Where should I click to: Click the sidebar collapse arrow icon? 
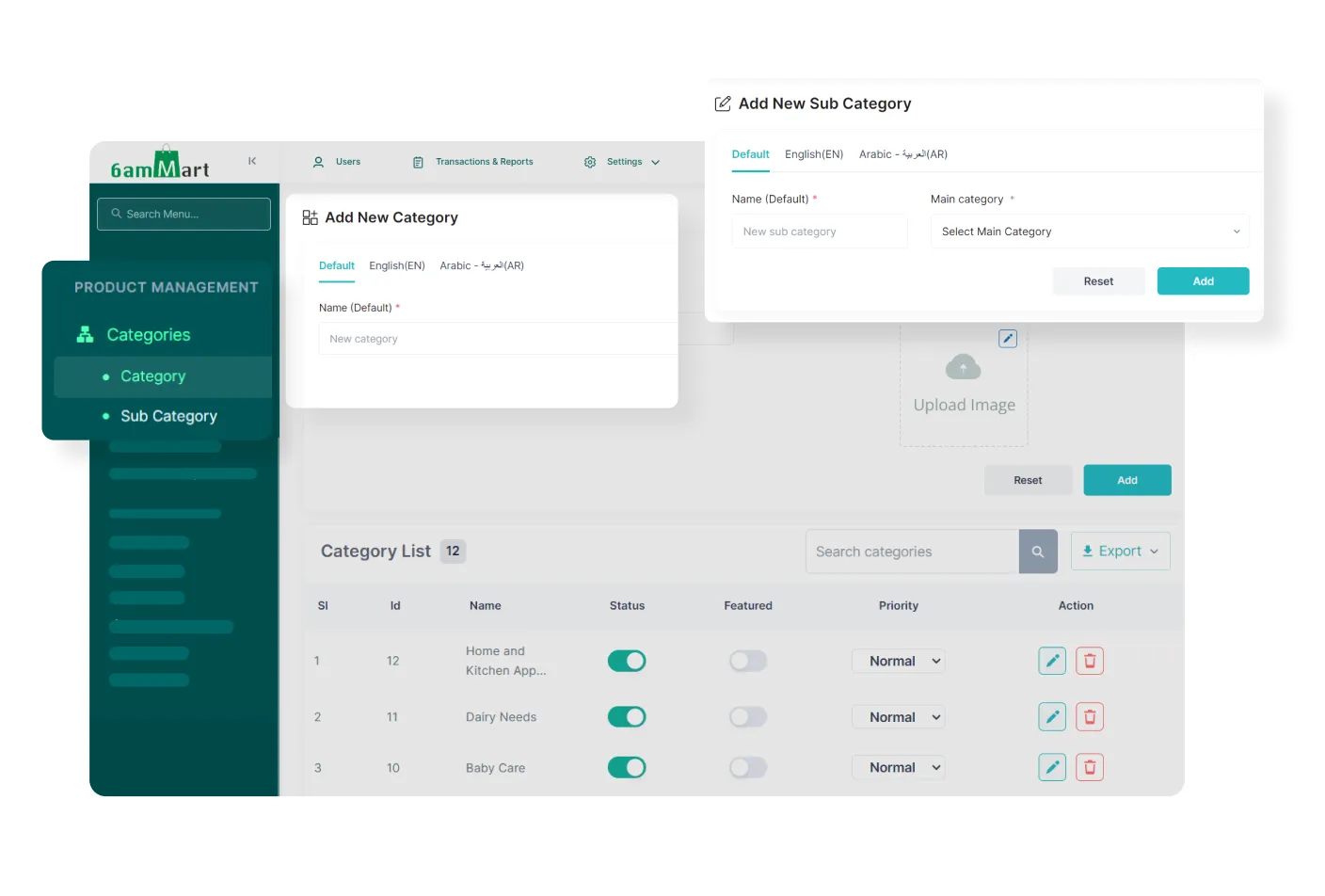pyautogui.click(x=252, y=161)
